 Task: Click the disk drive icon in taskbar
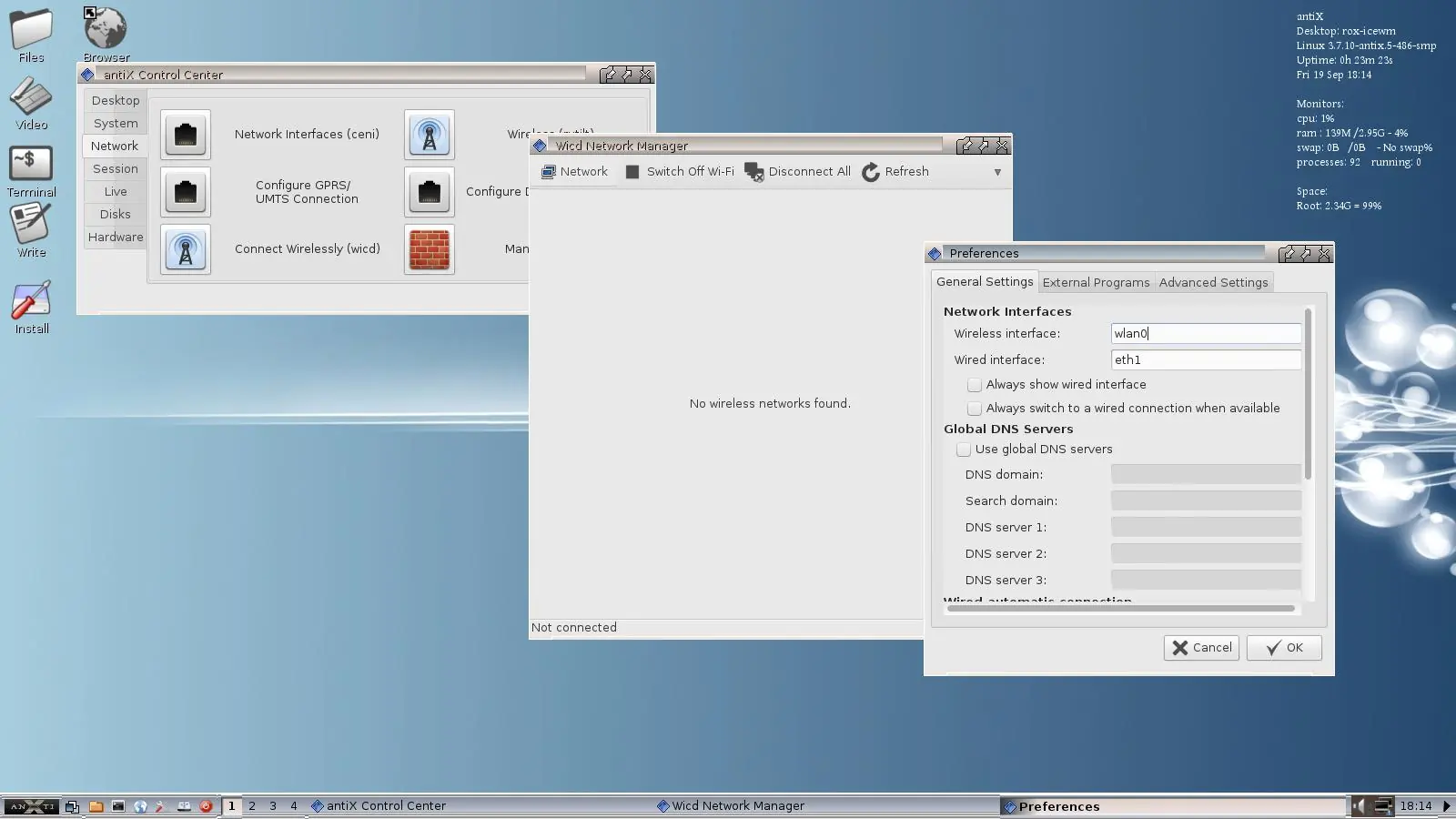coord(184,806)
